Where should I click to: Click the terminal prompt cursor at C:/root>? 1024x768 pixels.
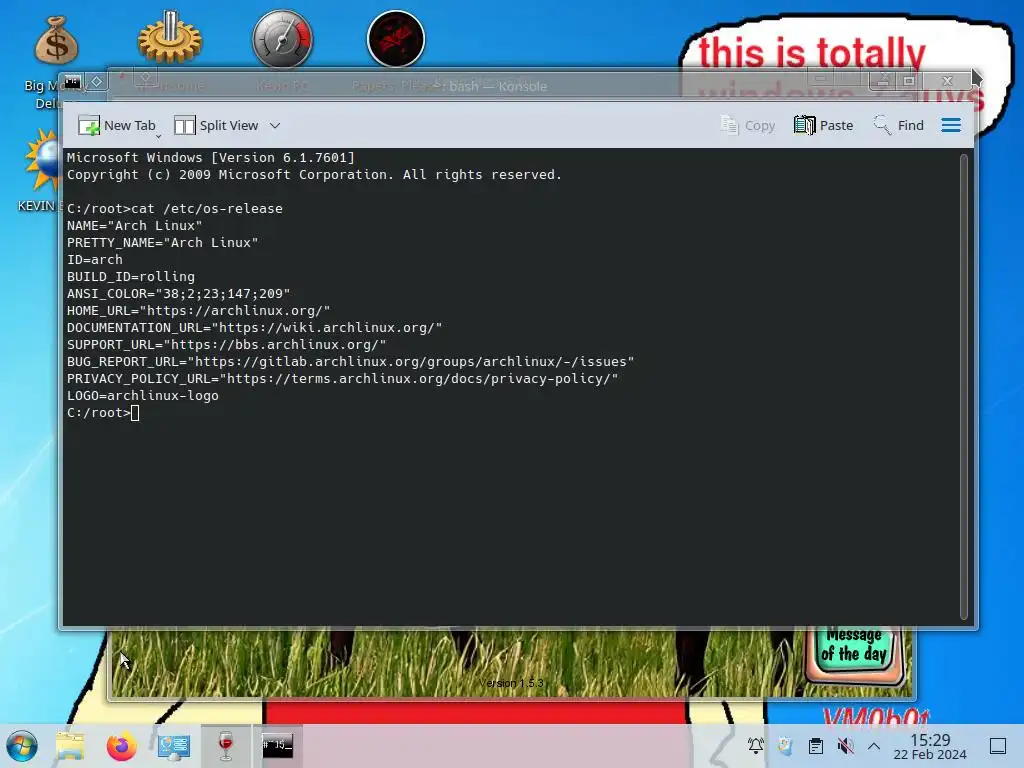(x=135, y=413)
